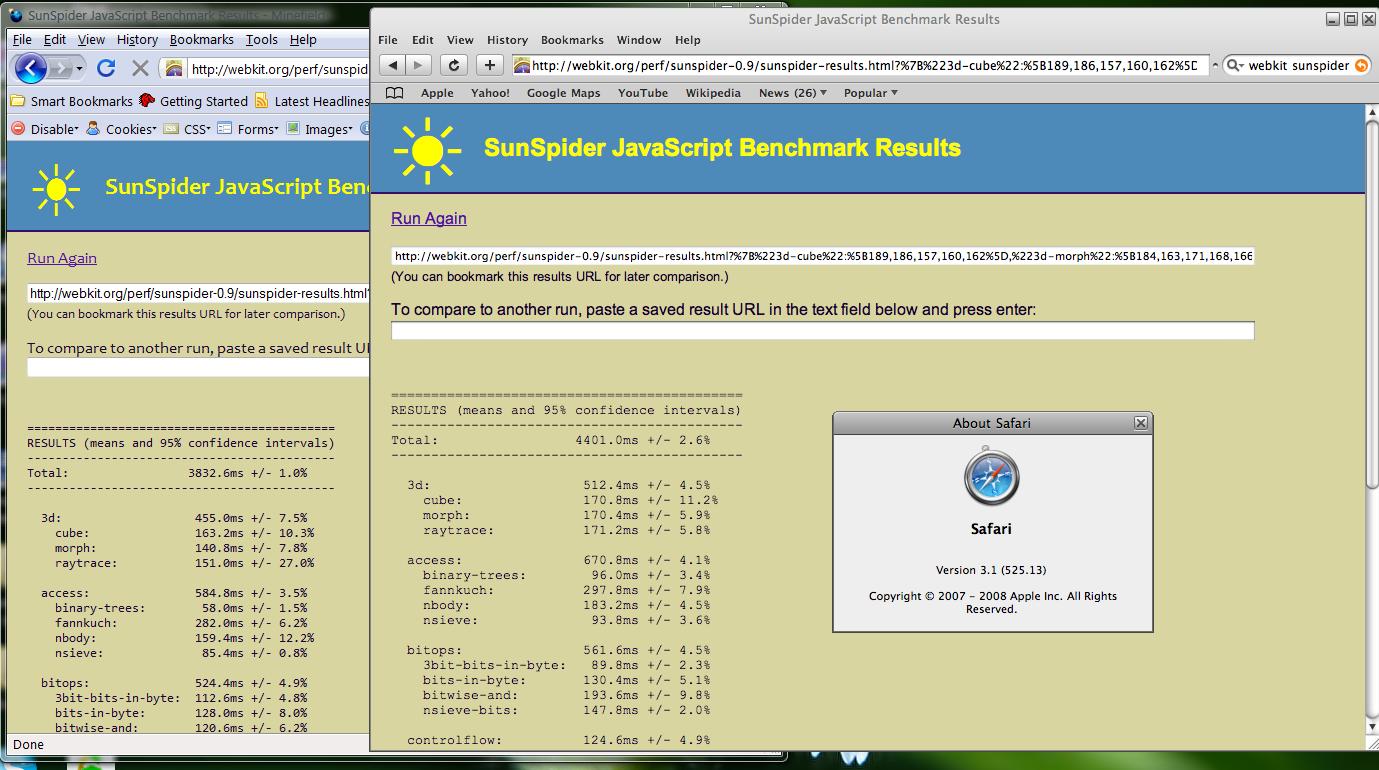Show all bookmarks in Safari

pyautogui.click(x=395, y=93)
